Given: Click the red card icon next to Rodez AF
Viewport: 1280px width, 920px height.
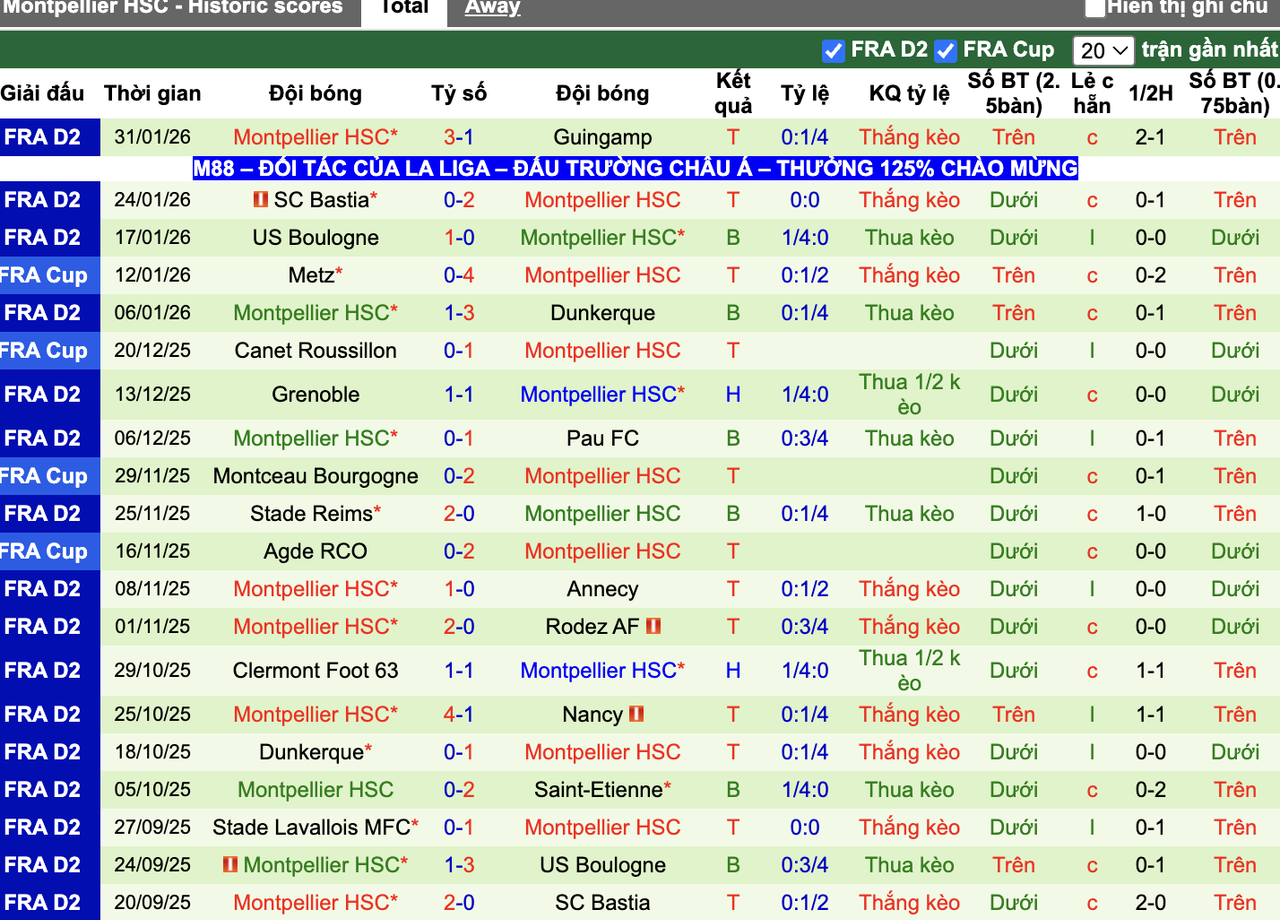Looking at the screenshot, I should pos(654,627).
